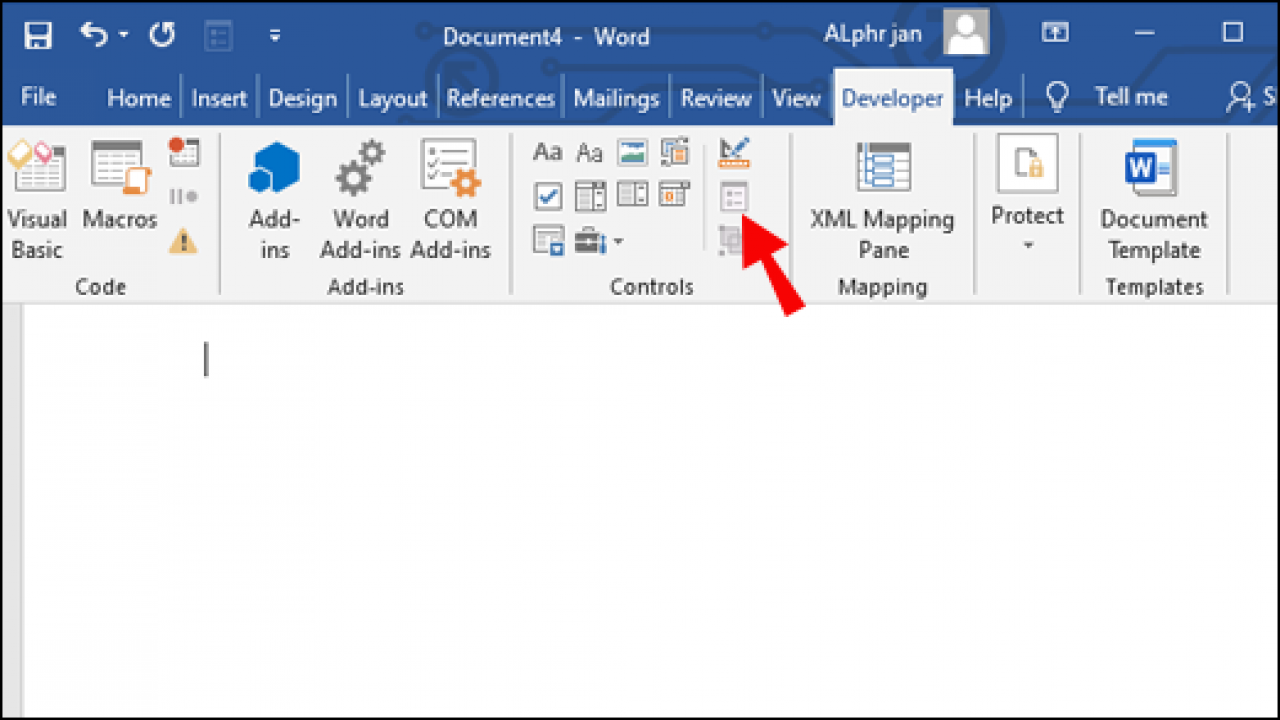Insert a Picture content control

pos(632,152)
